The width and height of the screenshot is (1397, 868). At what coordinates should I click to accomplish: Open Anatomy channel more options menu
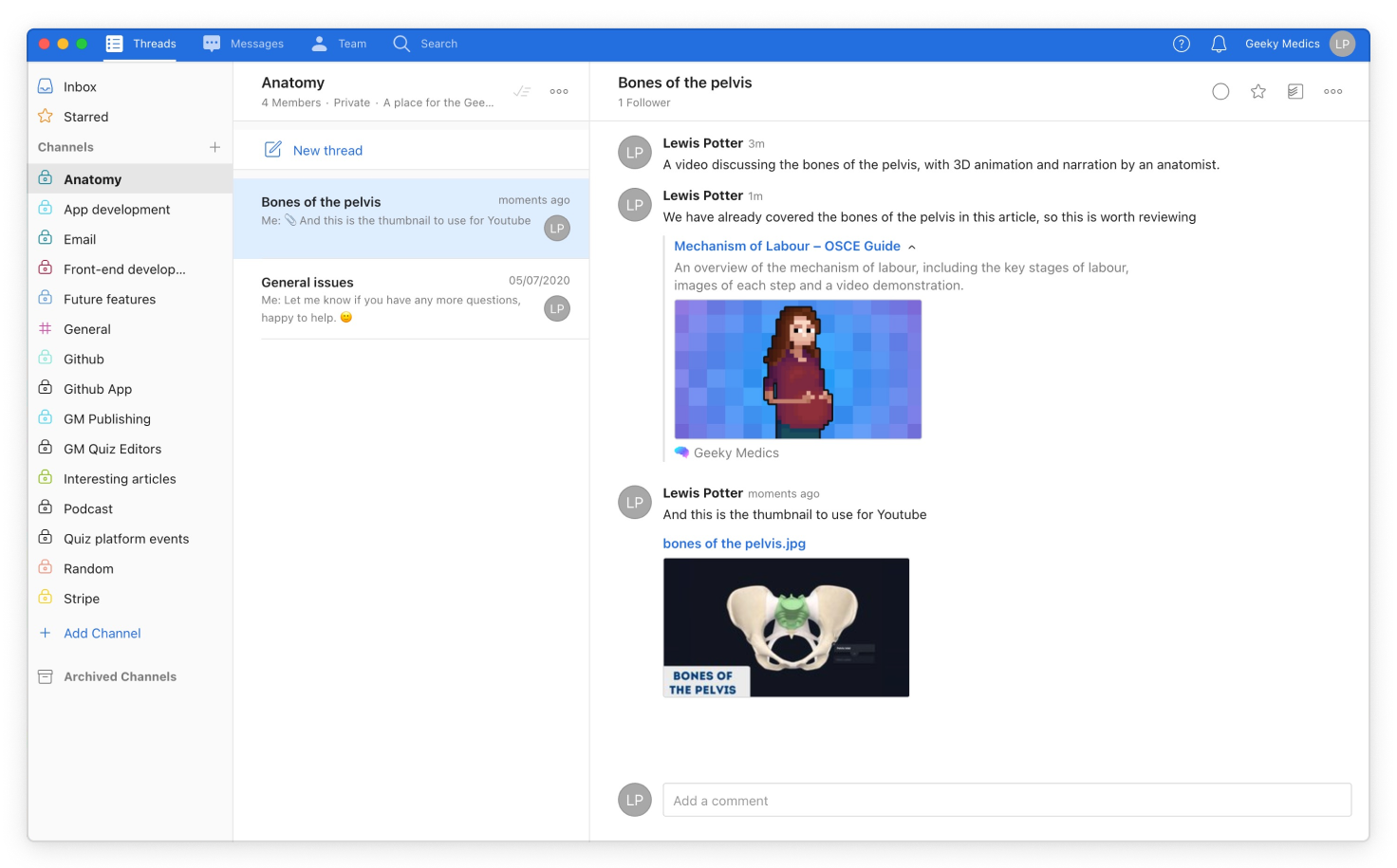pos(559,91)
